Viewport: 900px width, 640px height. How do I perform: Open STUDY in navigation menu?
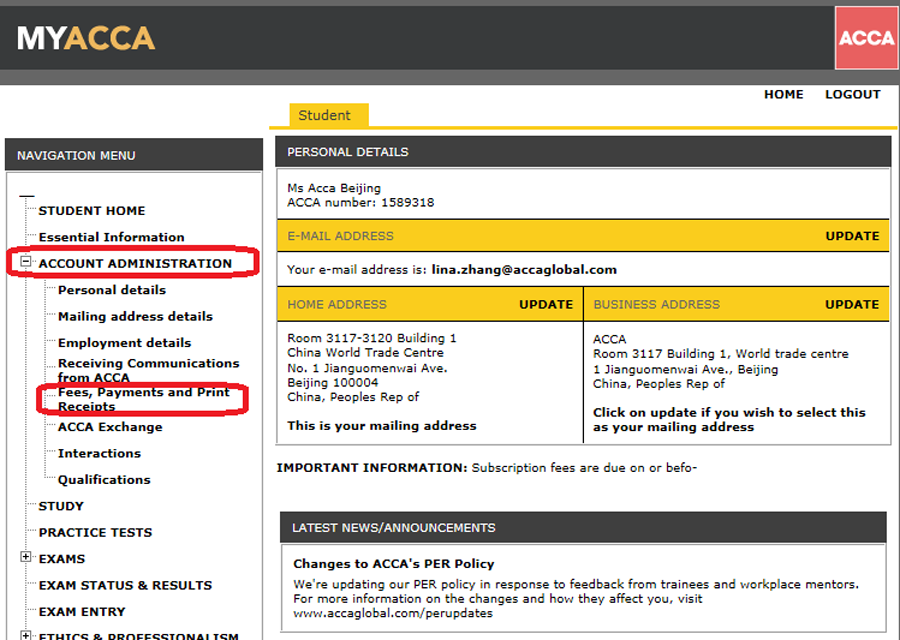(61, 506)
